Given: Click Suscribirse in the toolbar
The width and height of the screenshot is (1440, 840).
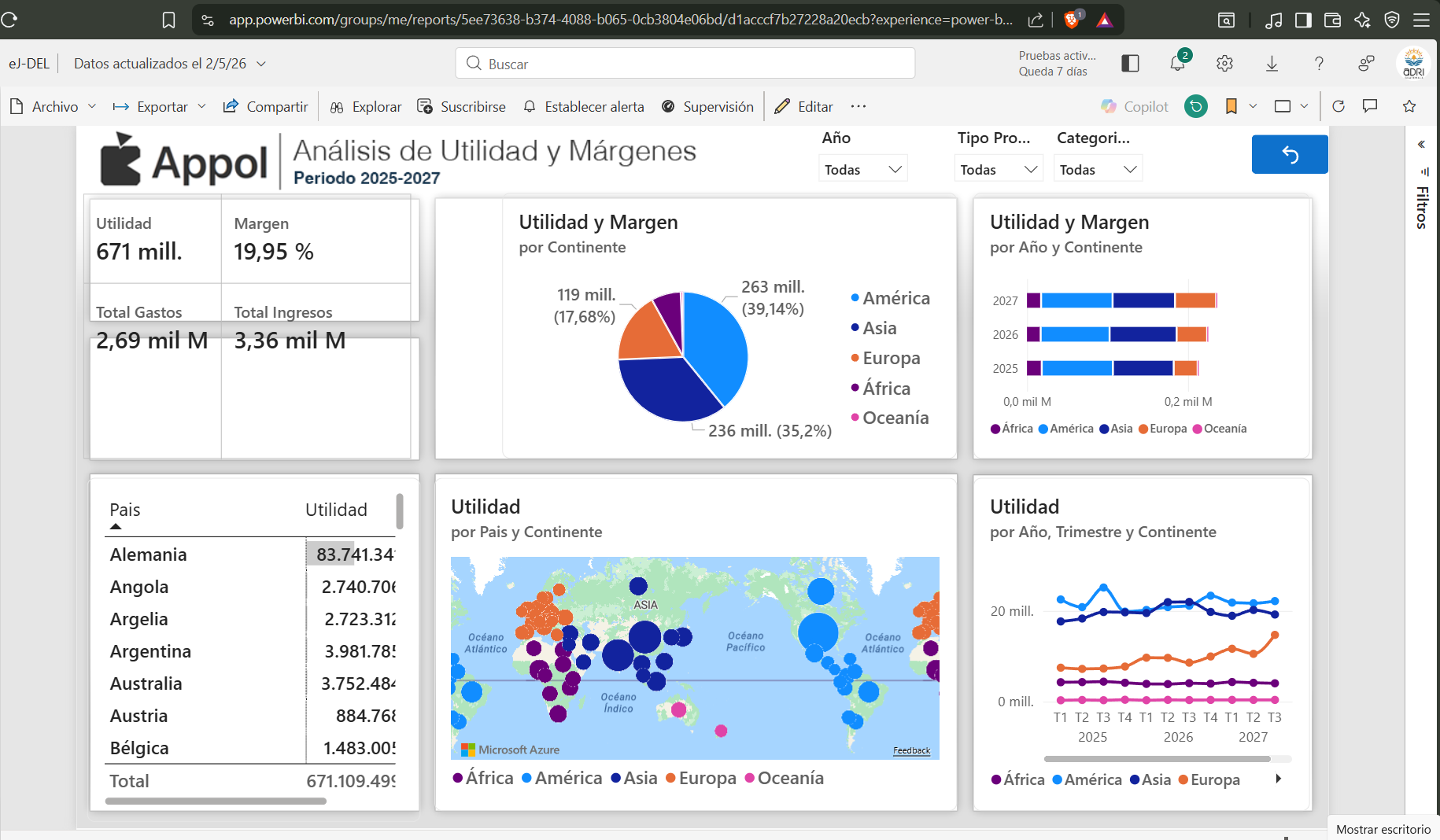Looking at the screenshot, I should coord(461,106).
